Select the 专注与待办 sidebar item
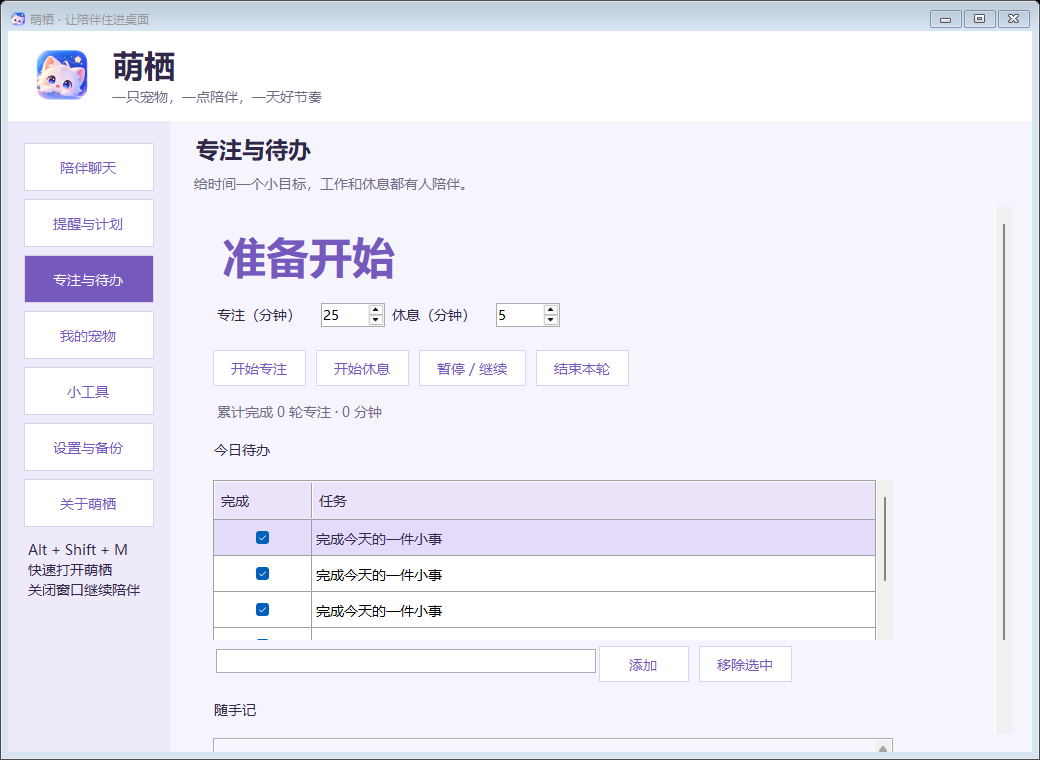The image size is (1040, 760). click(89, 279)
